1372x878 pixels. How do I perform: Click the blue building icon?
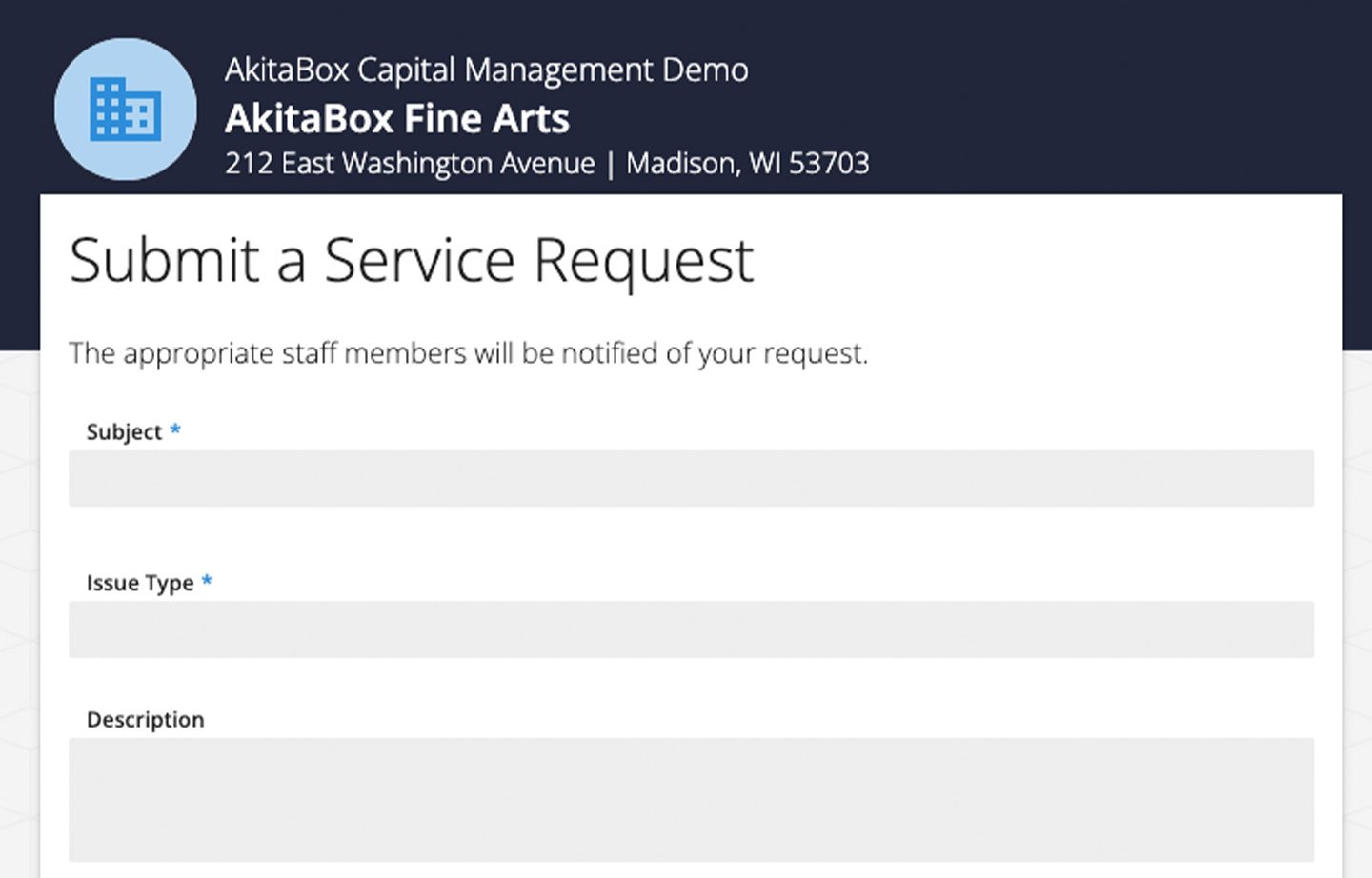point(125,110)
